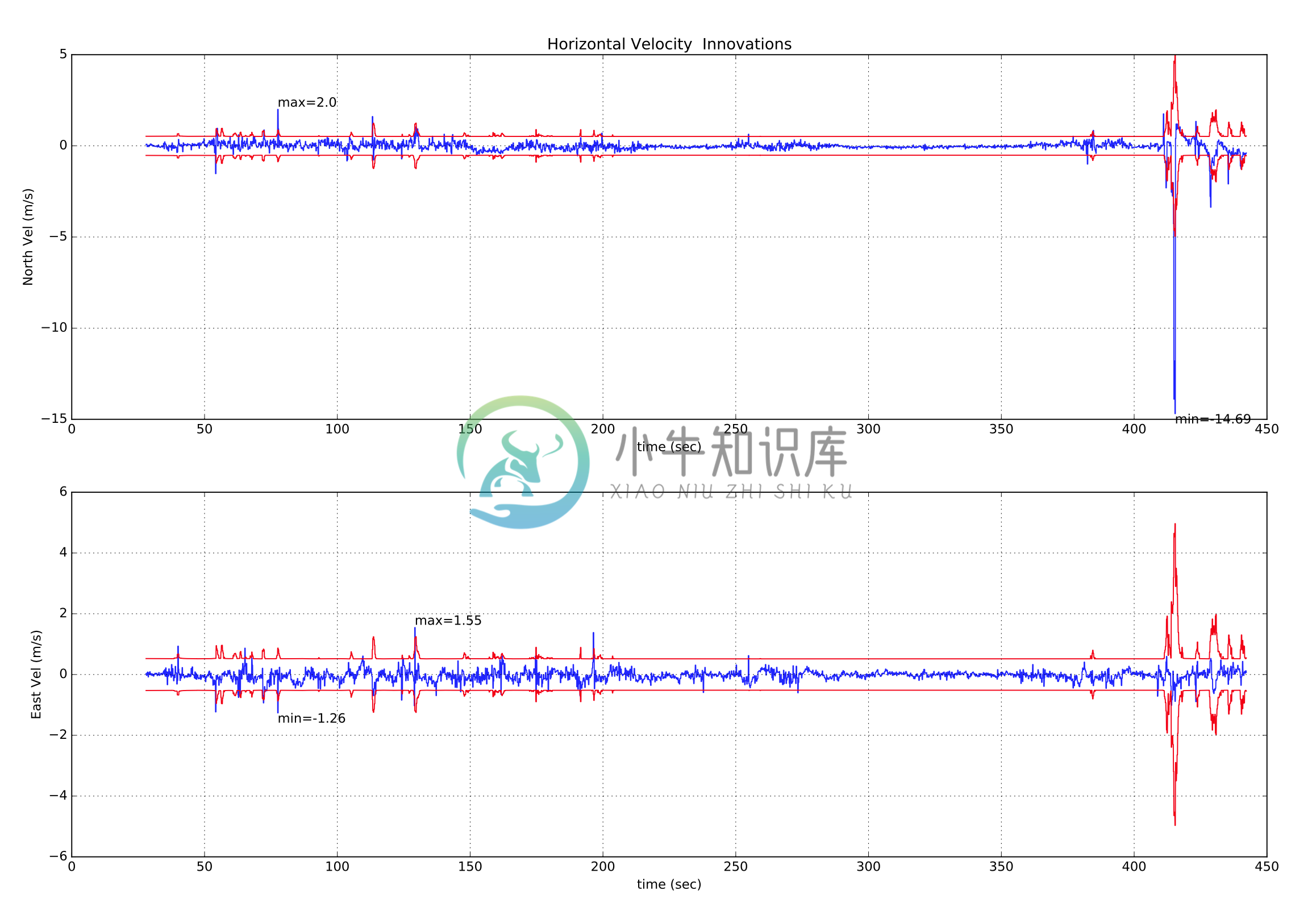1316x923 pixels.
Task: Click the '350' tick on bottom time axis
Action: (1001, 866)
